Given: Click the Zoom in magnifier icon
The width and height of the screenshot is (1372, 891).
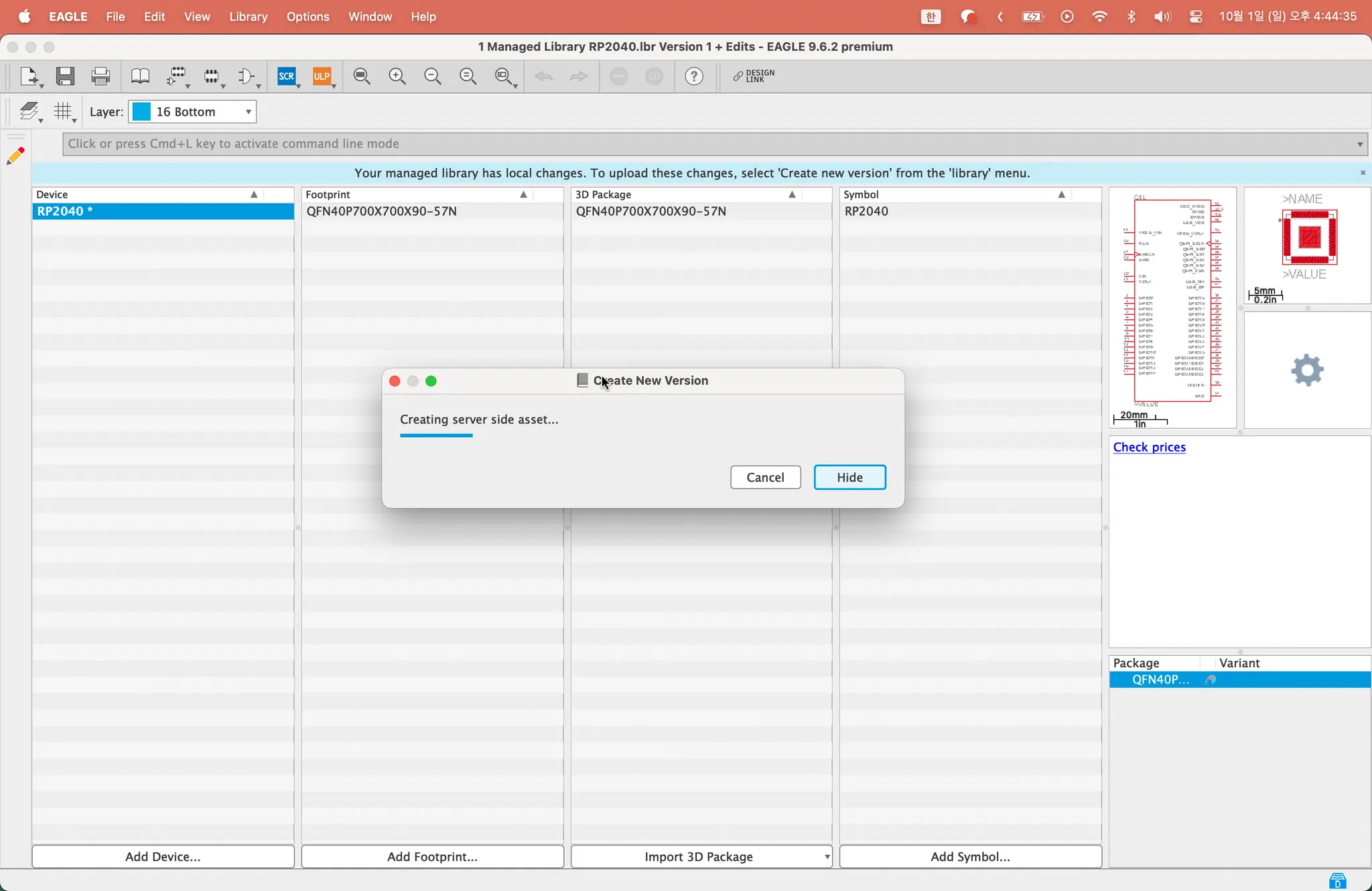Looking at the screenshot, I should pyautogui.click(x=397, y=76).
